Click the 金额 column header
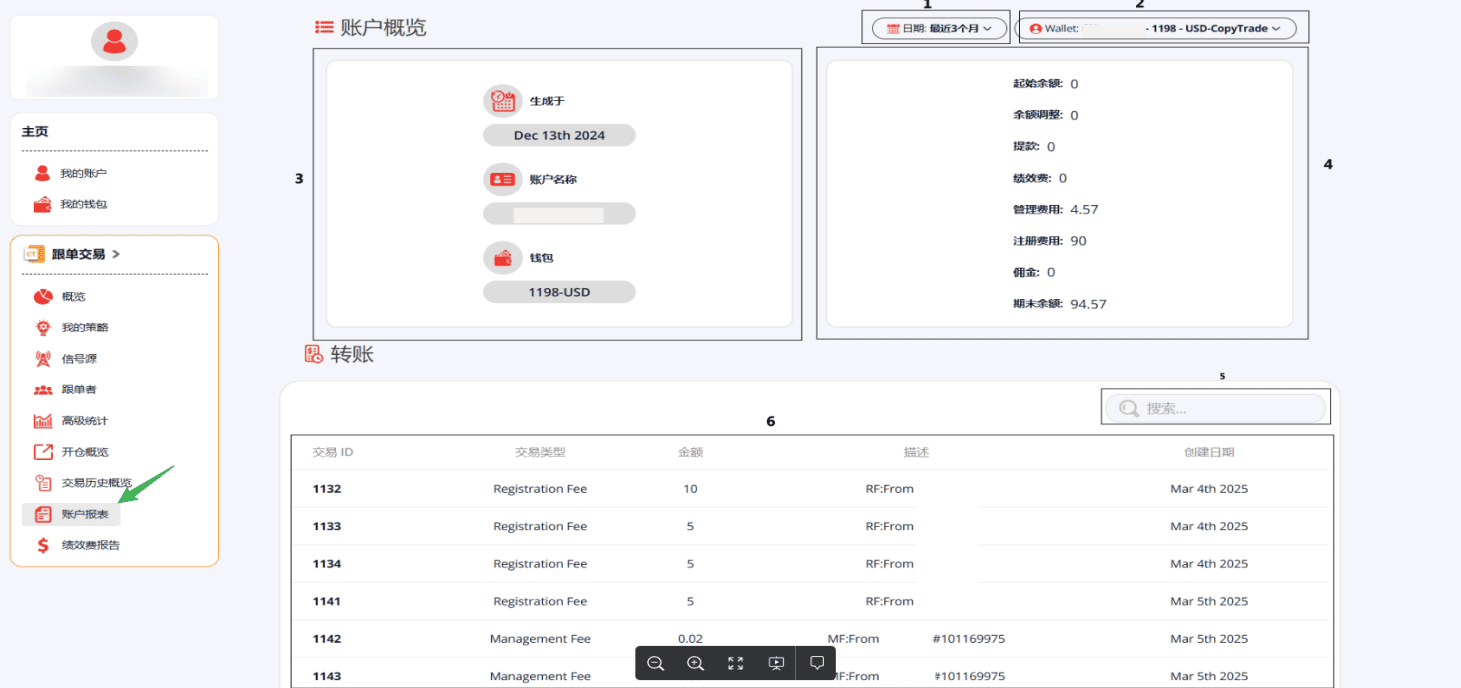The height and width of the screenshot is (688, 1461). tap(690, 452)
